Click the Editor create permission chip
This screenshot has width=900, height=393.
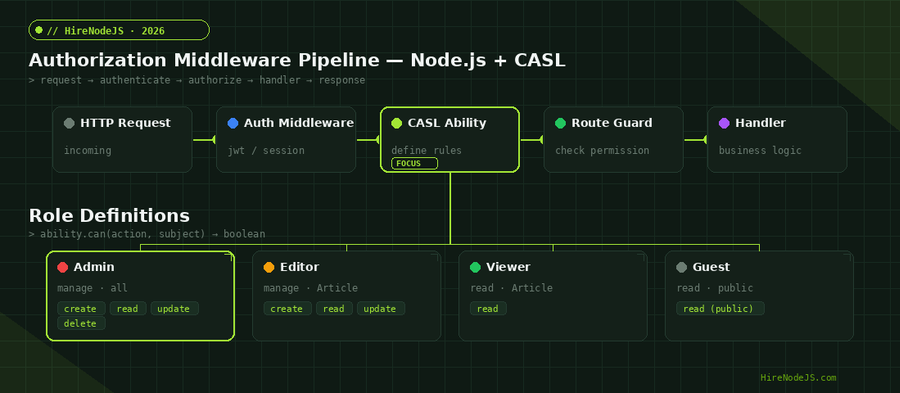pyautogui.click(x=288, y=309)
